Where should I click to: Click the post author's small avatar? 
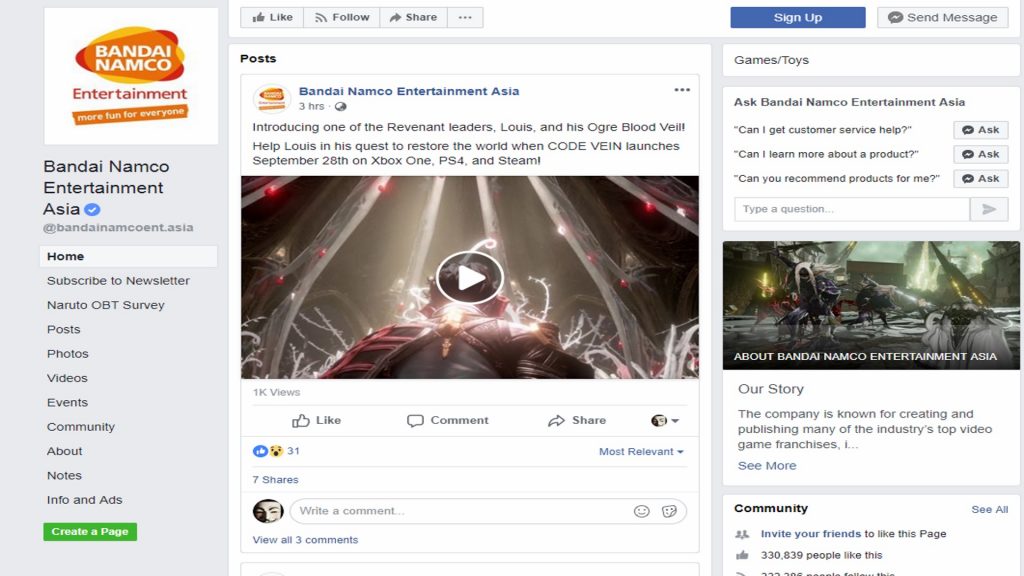(x=272, y=99)
